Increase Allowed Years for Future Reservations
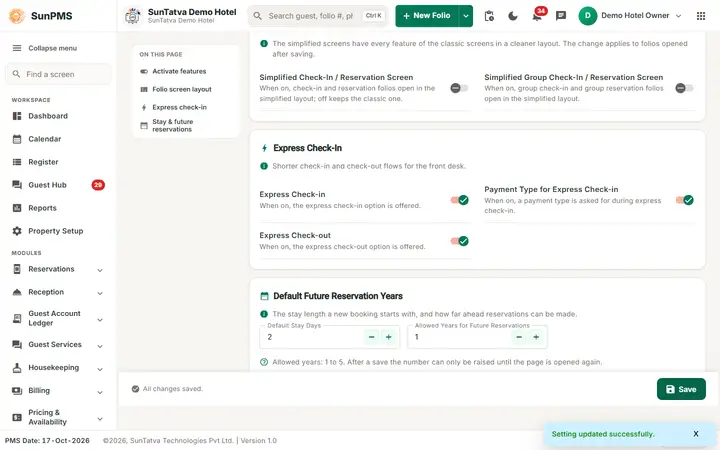Screen dimensions: 720x450 536,337
